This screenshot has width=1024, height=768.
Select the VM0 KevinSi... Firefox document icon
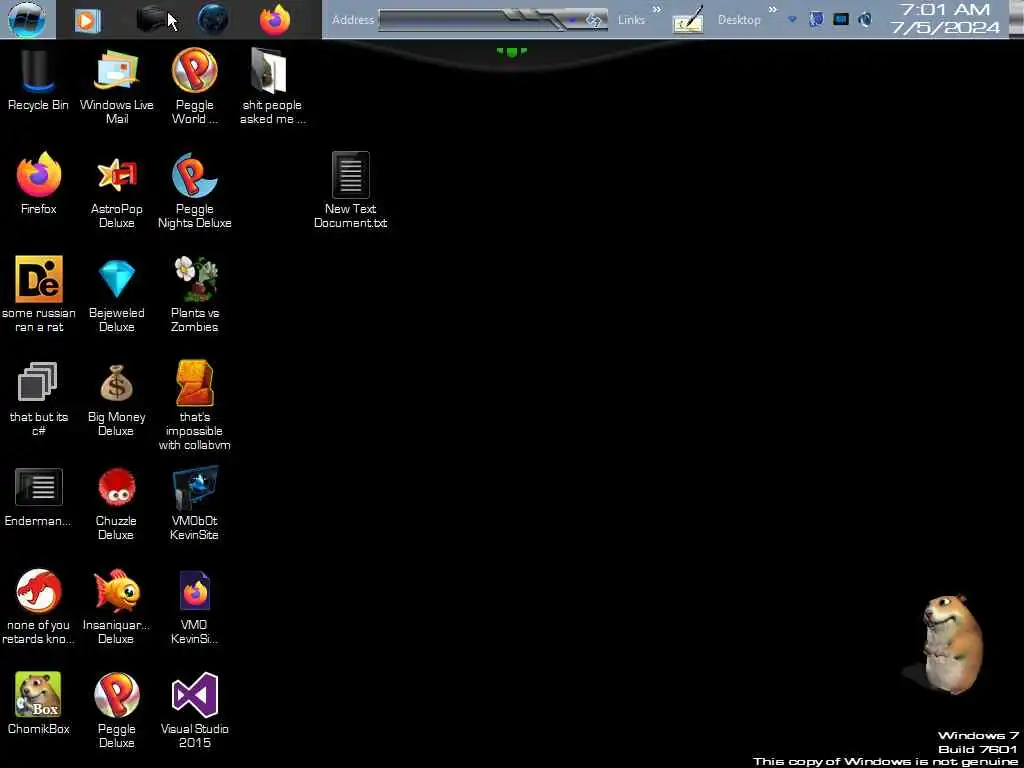(x=195, y=606)
